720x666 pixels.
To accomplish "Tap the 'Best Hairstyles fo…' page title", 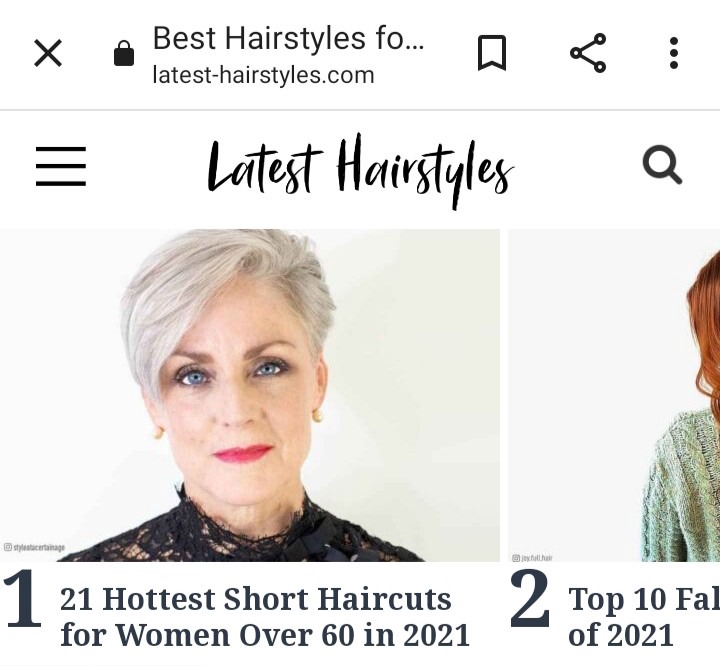I will [x=288, y=38].
